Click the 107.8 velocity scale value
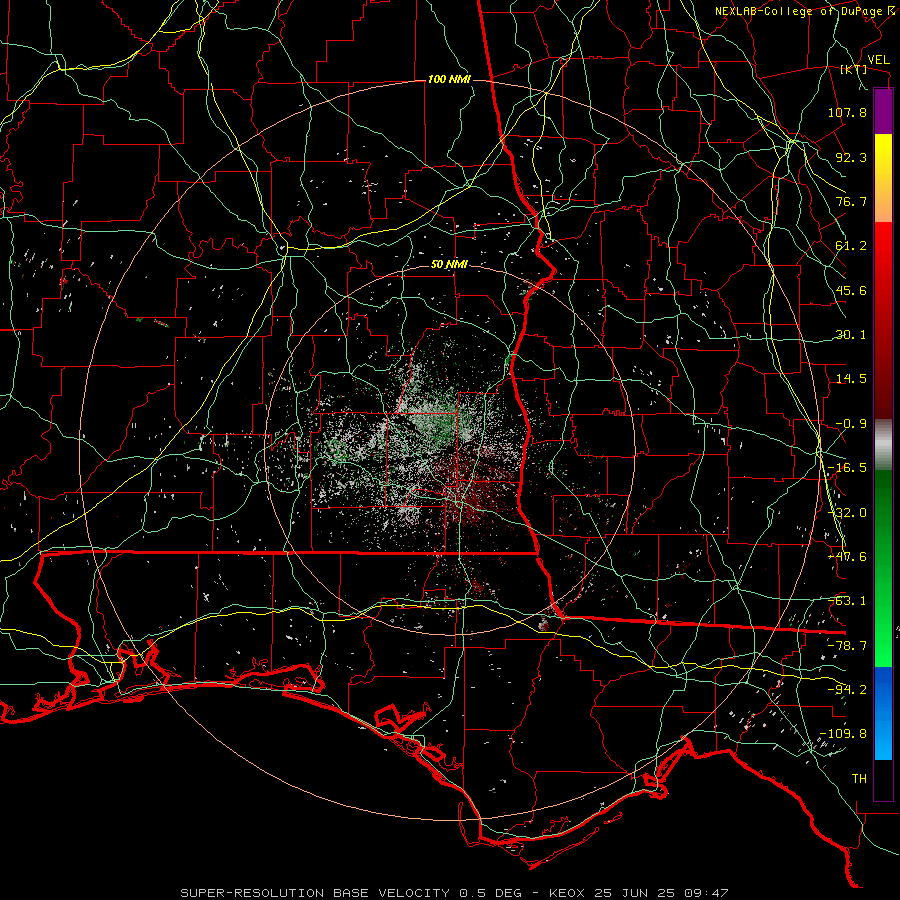 click(x=847, y=112)
